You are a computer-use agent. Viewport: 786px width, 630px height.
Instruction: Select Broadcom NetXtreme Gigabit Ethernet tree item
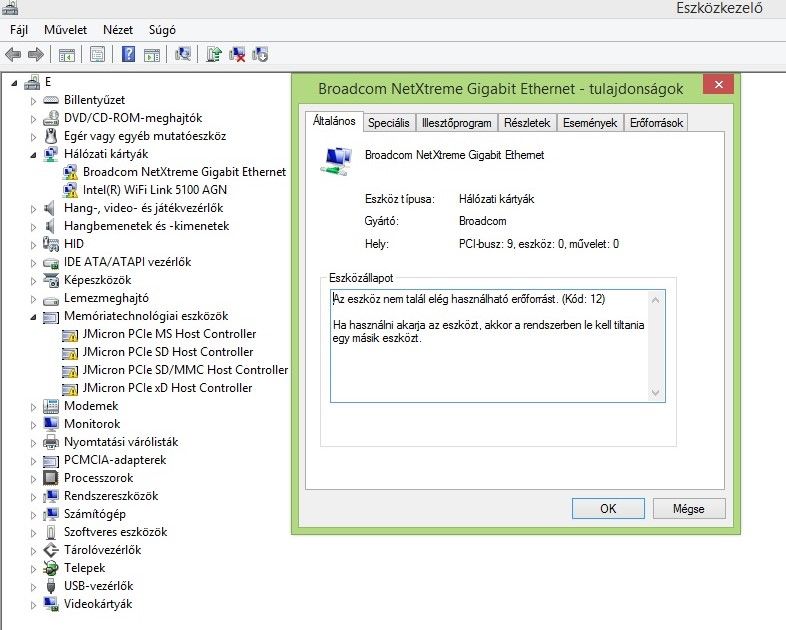[x=184, y=172]
